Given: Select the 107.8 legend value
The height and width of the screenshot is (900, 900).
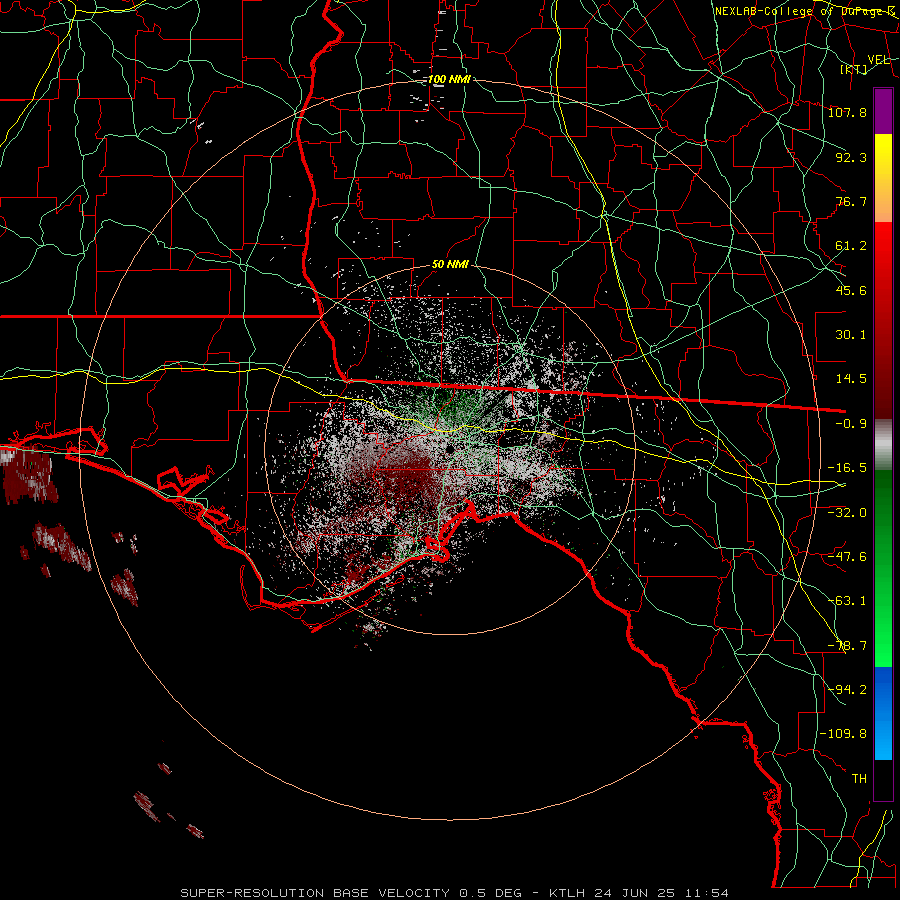Looking at the screenshot, I should 848,112.
